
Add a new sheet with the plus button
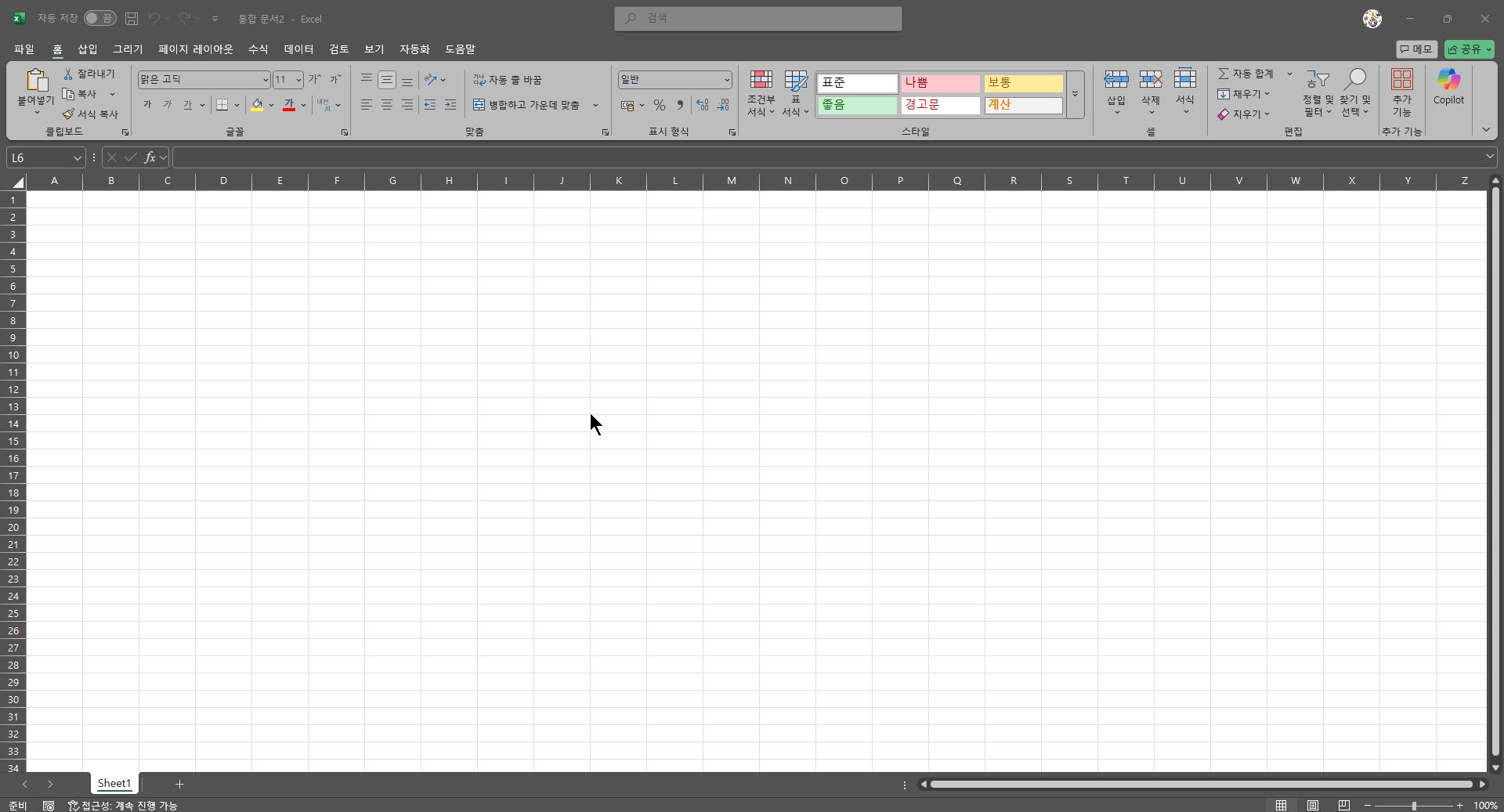click(x=179, y=784)
